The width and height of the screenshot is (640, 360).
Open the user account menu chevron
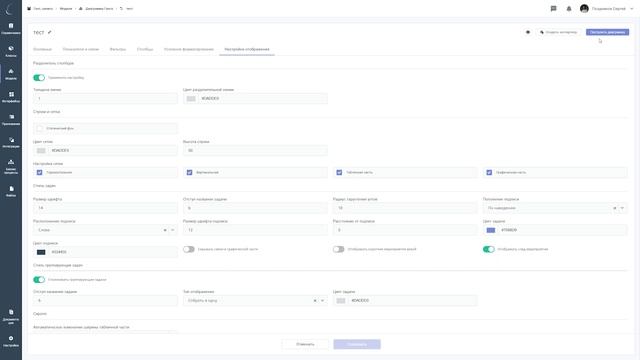[632, 9]
